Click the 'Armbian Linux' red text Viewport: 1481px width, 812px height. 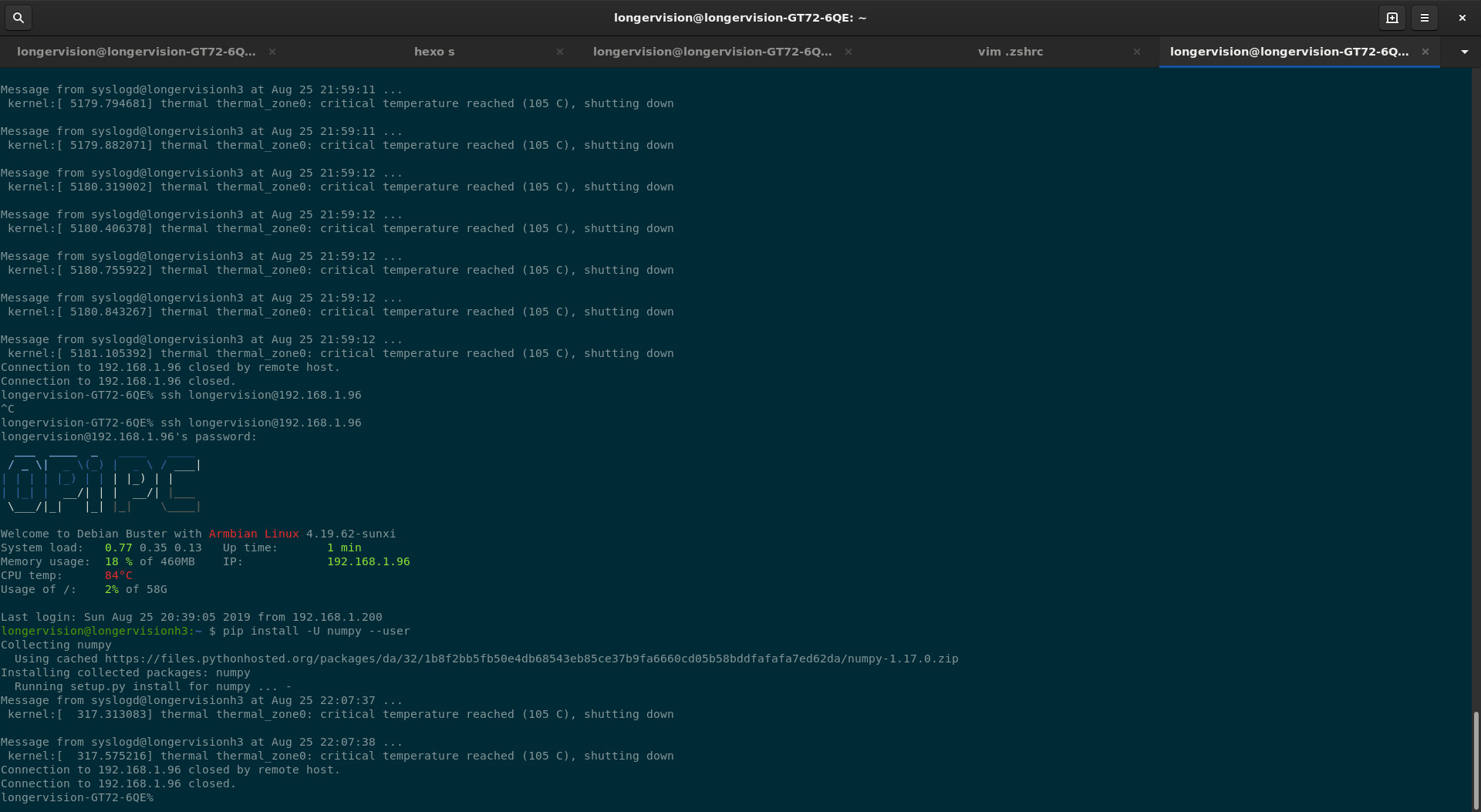(x=254, y=534)
